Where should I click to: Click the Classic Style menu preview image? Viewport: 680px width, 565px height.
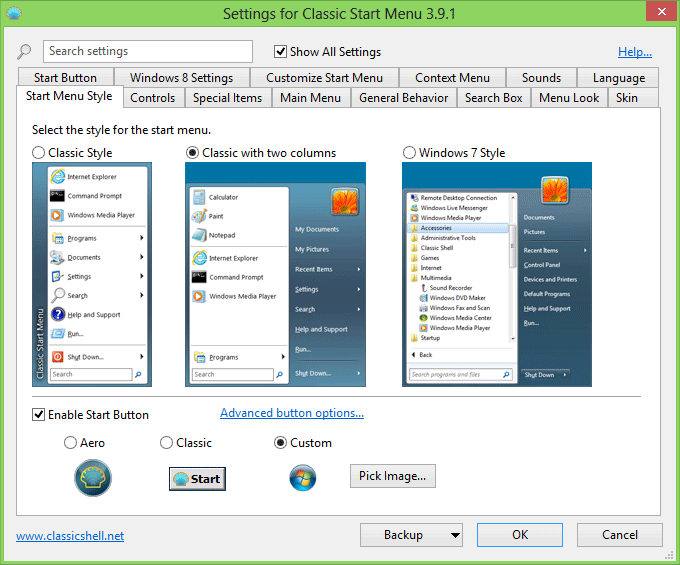point(90,274)
